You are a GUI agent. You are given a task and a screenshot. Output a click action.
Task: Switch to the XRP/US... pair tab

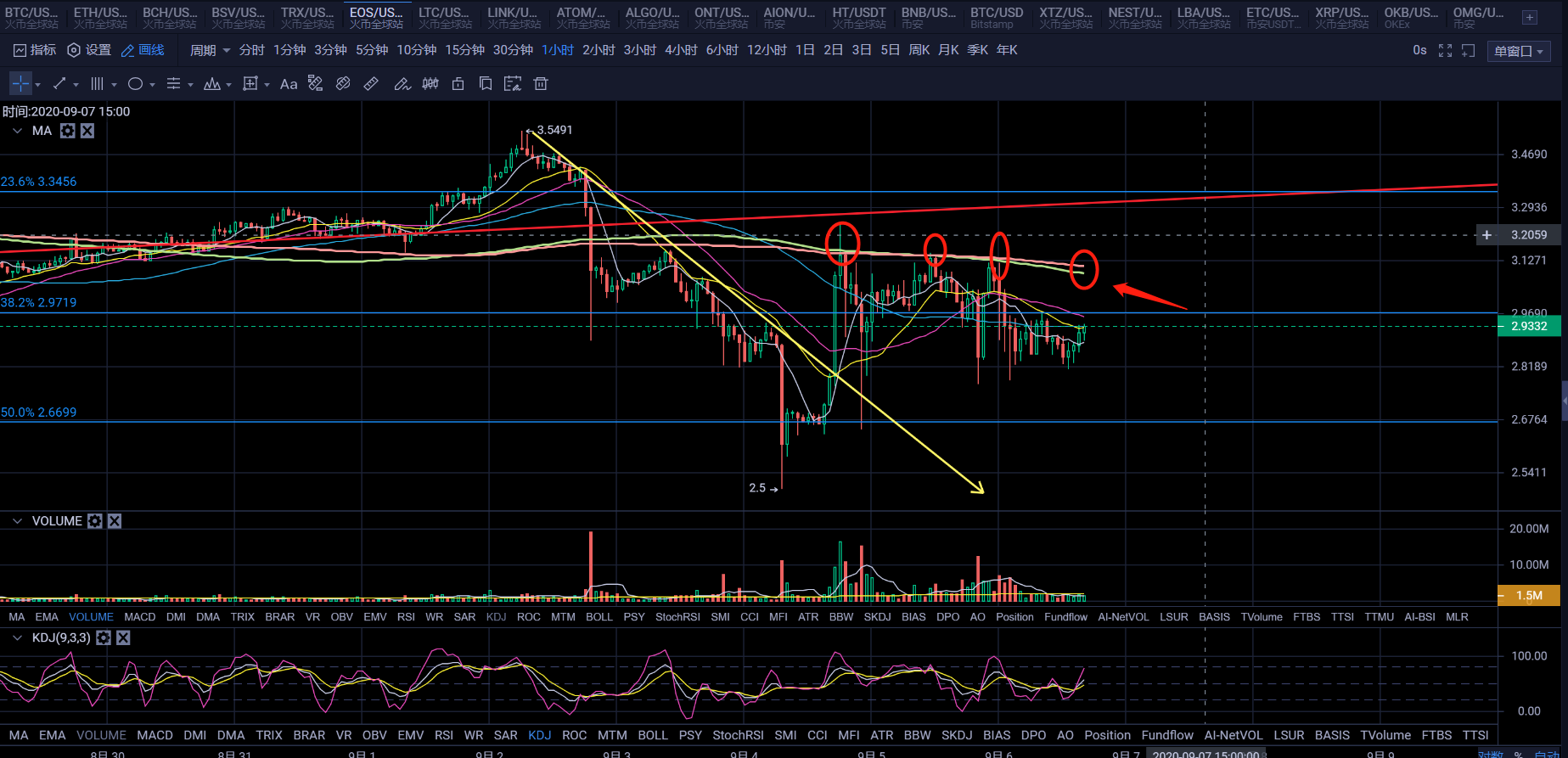(x=1342, y=17)
